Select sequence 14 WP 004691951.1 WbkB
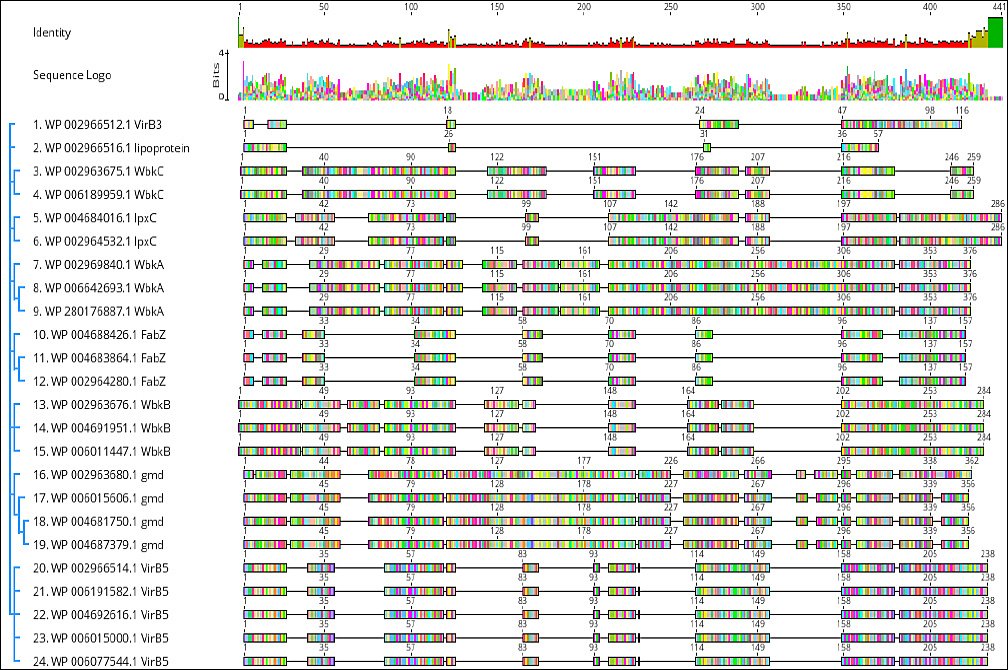The width and height of the screenshot is (1008, 670). click(102, 428)
